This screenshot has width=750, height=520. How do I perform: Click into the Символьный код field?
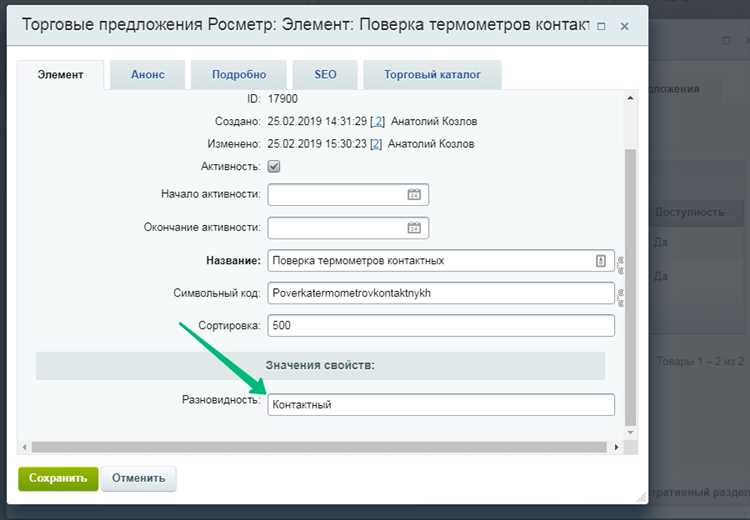click(x=441, y=293)
